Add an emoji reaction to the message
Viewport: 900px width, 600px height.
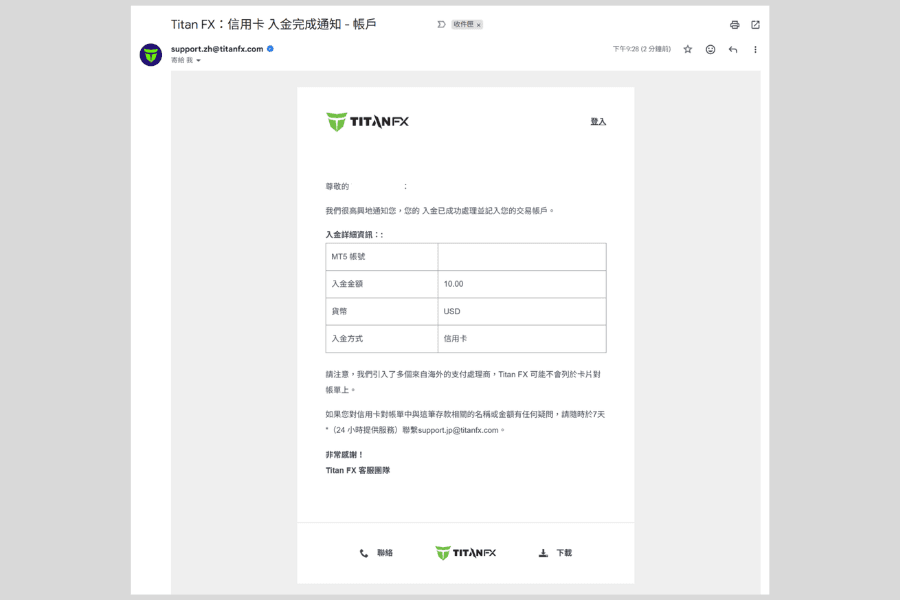(709, 49)
